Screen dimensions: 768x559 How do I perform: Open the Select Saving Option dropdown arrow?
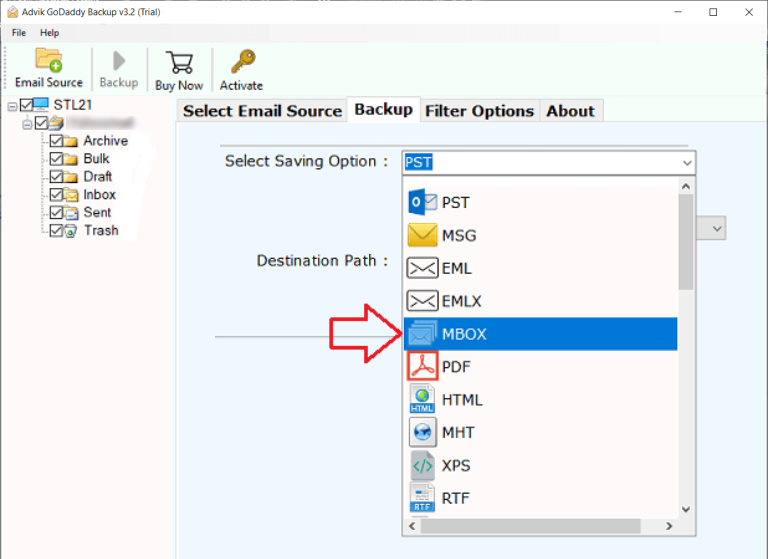pyautogui.click(x=687, y=163)
